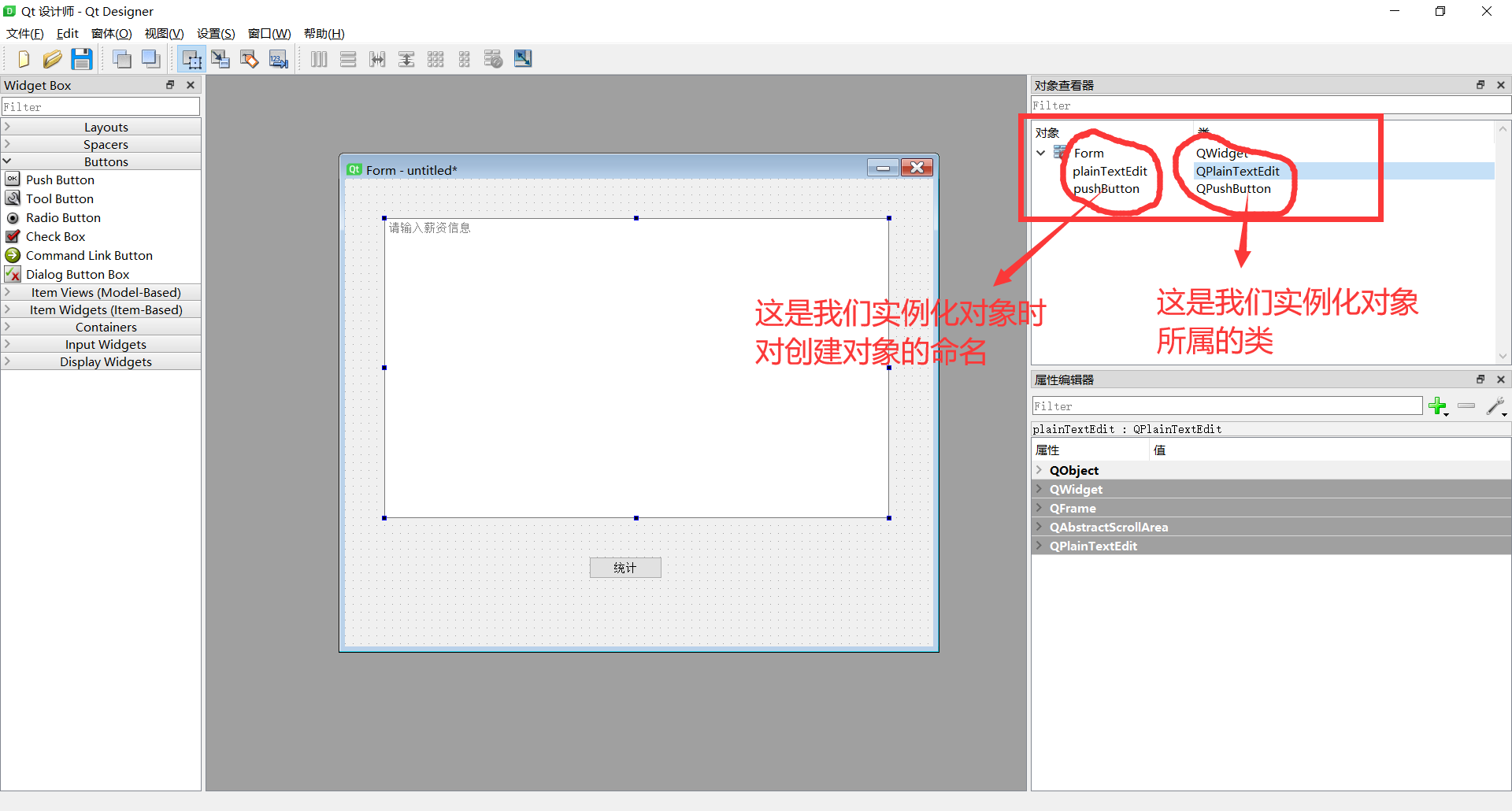1512x811 pixels.
Task: Float the 对象查看器 panel
Action: click(x=1480, y=85)
